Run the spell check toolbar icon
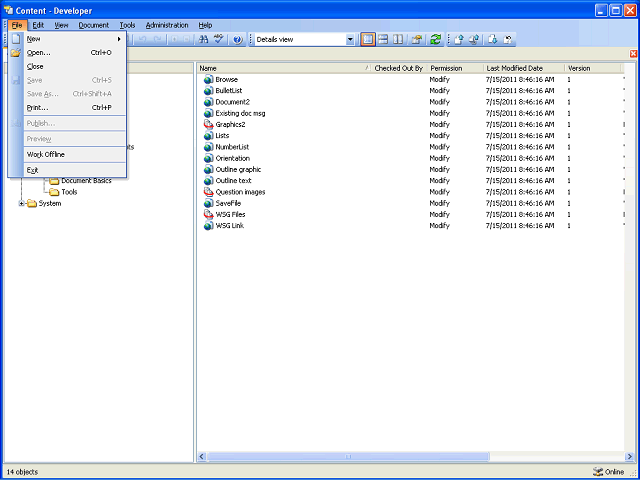Image resolution: width=640 pixels, height=480 pixels. pyautogui.click(x=219, y=39)
